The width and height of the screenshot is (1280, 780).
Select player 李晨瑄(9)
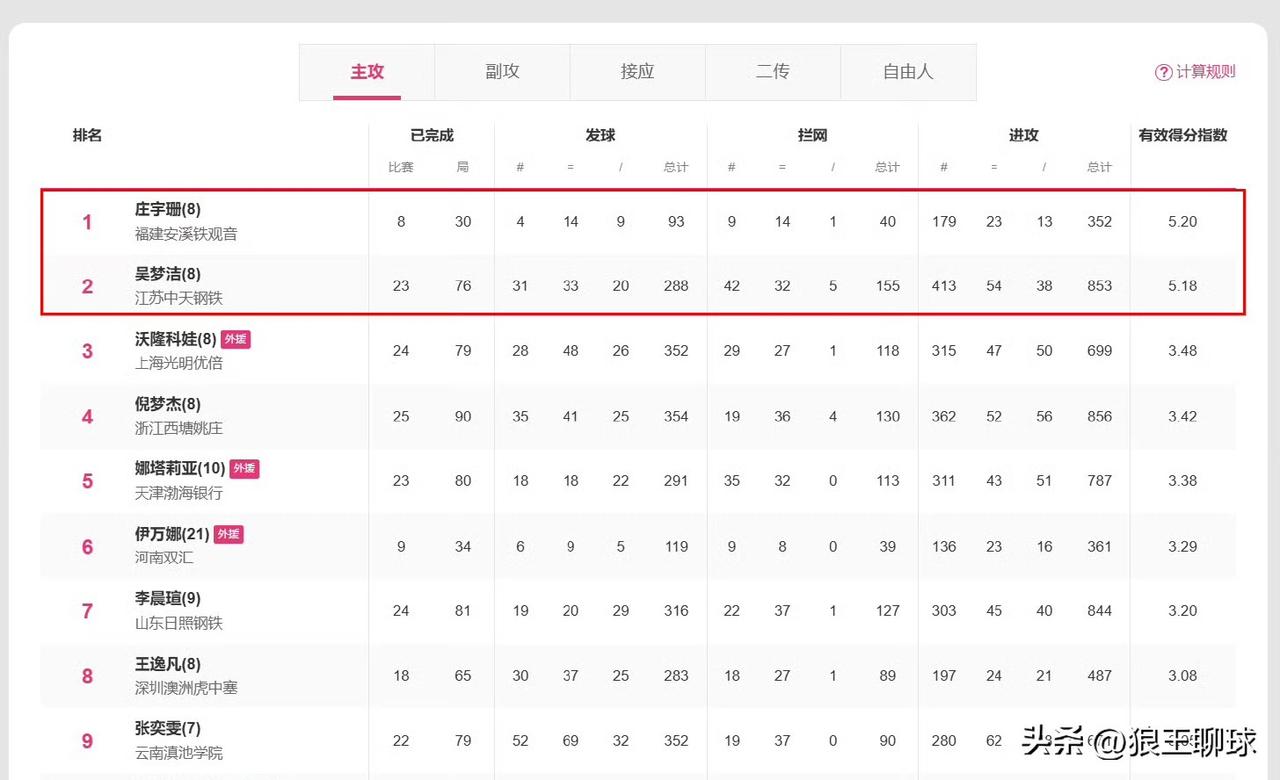click(x=168, y=598)
